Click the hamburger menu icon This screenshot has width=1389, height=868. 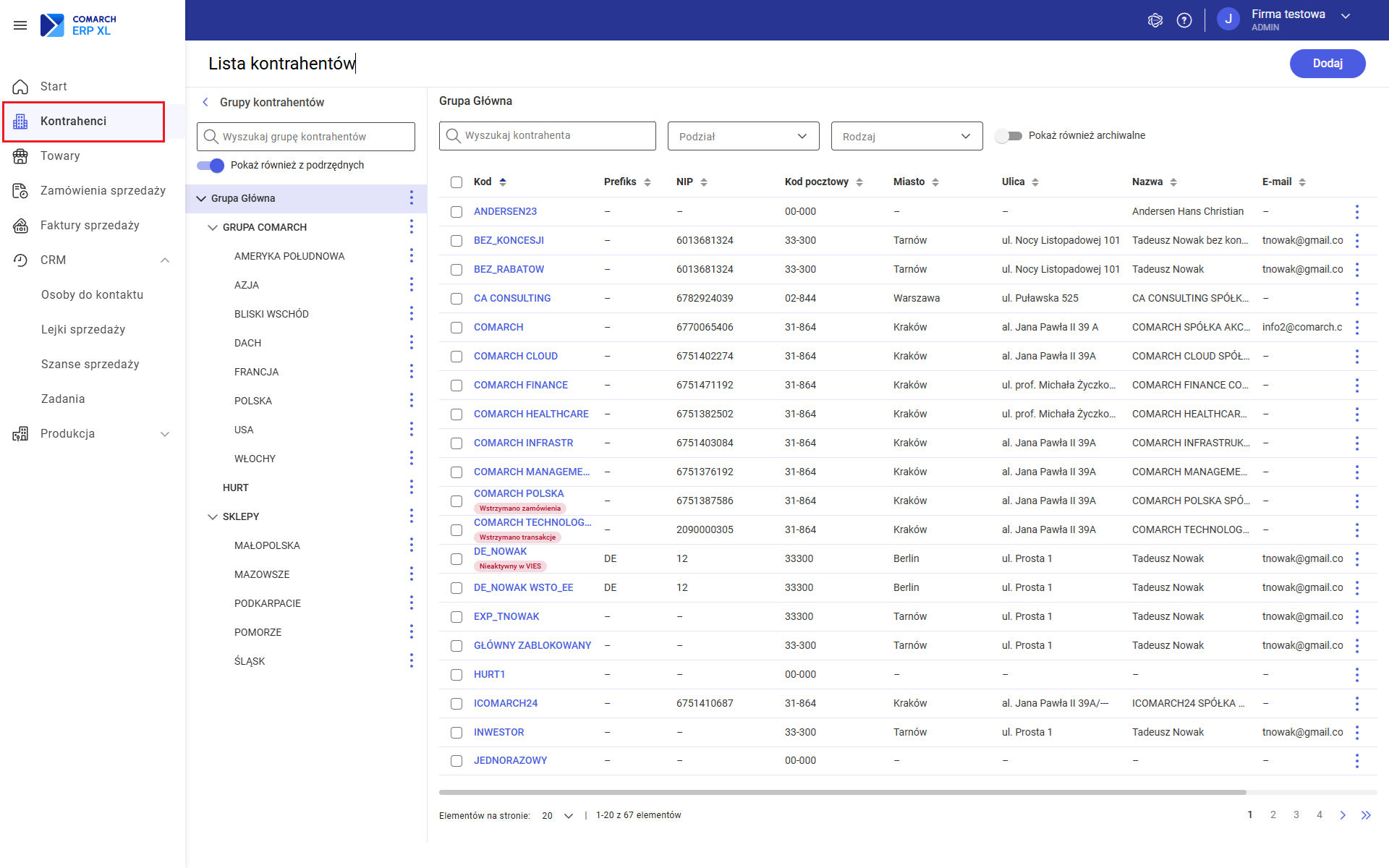20,25
